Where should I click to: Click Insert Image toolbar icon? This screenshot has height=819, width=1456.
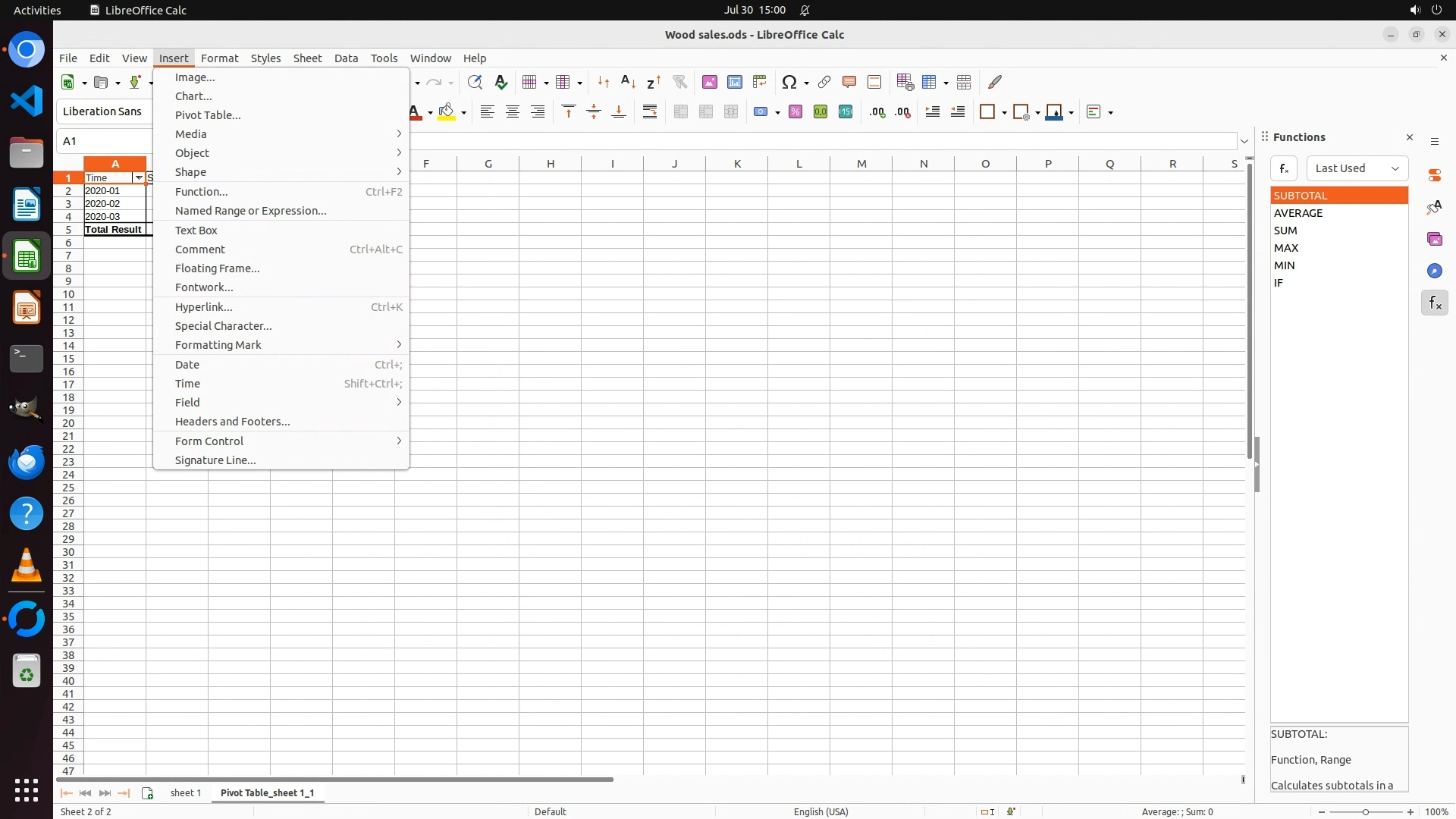[710, 82]
